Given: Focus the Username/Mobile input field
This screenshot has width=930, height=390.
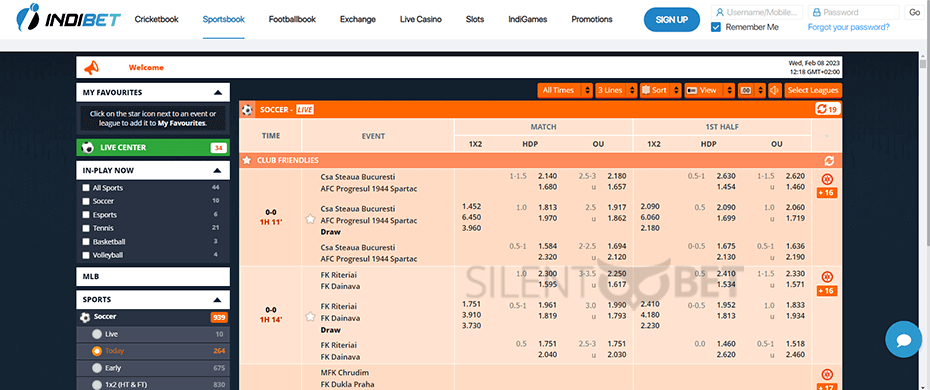Looking at the screenshot, I should click(757, 12).
